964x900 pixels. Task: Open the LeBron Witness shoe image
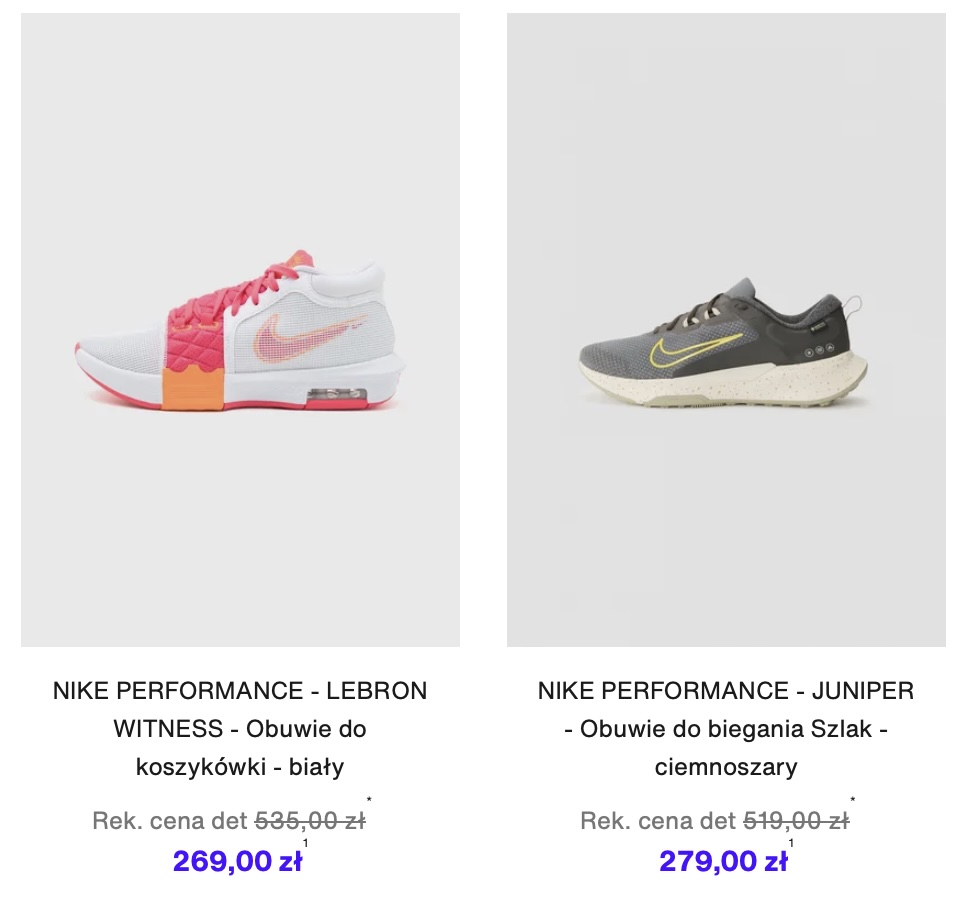tap(240, 330)
